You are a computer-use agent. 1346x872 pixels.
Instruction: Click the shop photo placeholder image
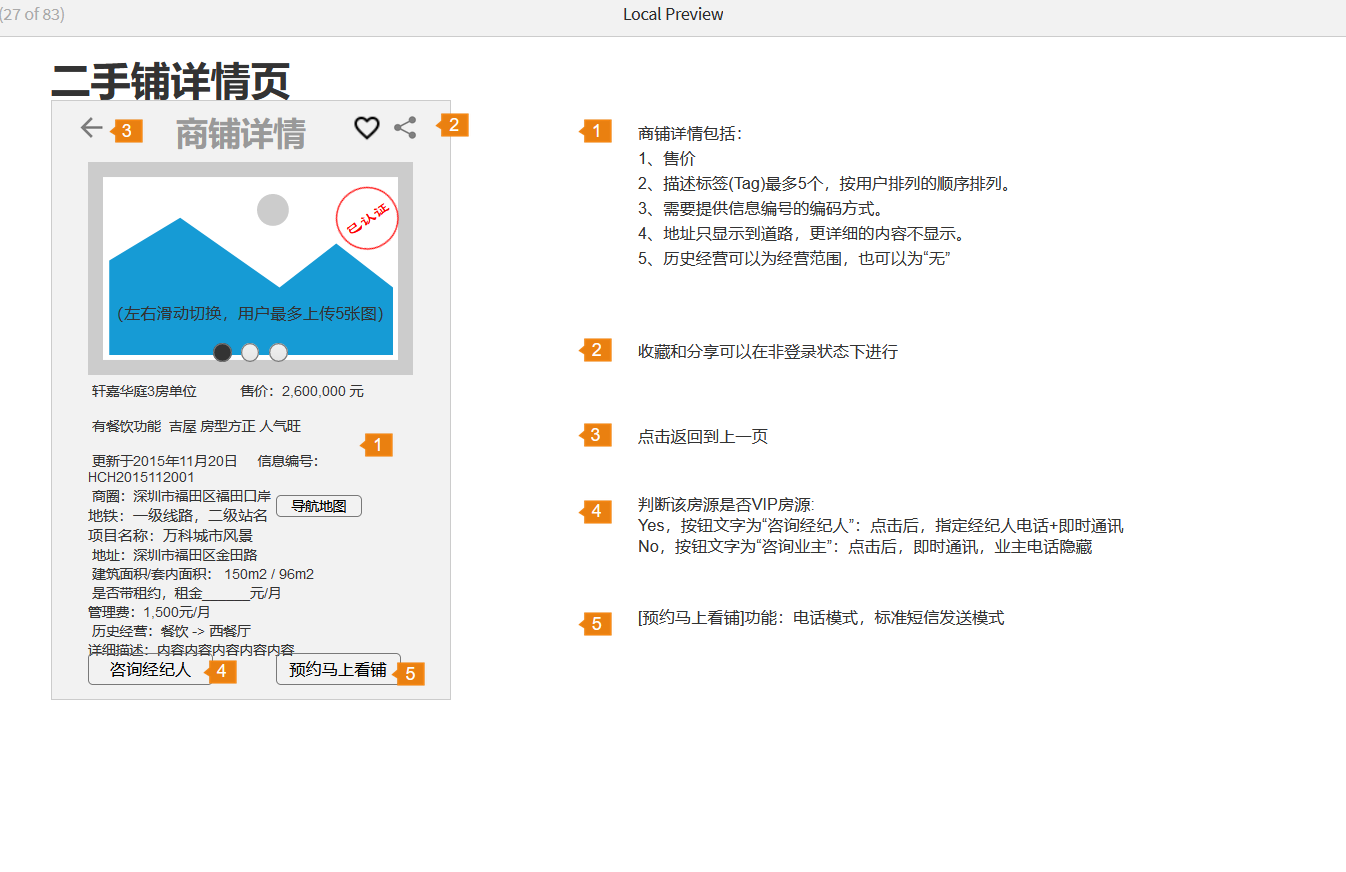250,267
